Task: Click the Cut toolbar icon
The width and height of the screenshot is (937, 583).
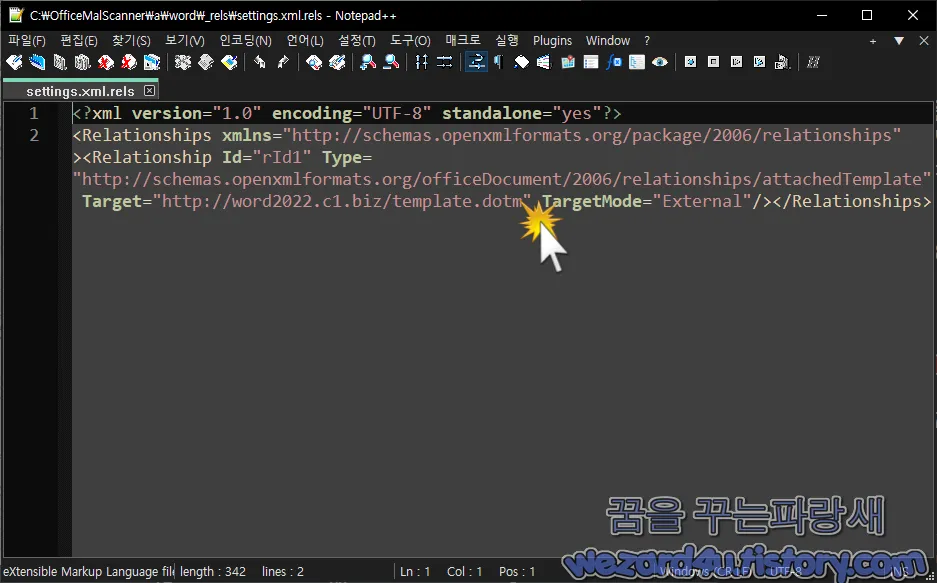Action: 183,62
